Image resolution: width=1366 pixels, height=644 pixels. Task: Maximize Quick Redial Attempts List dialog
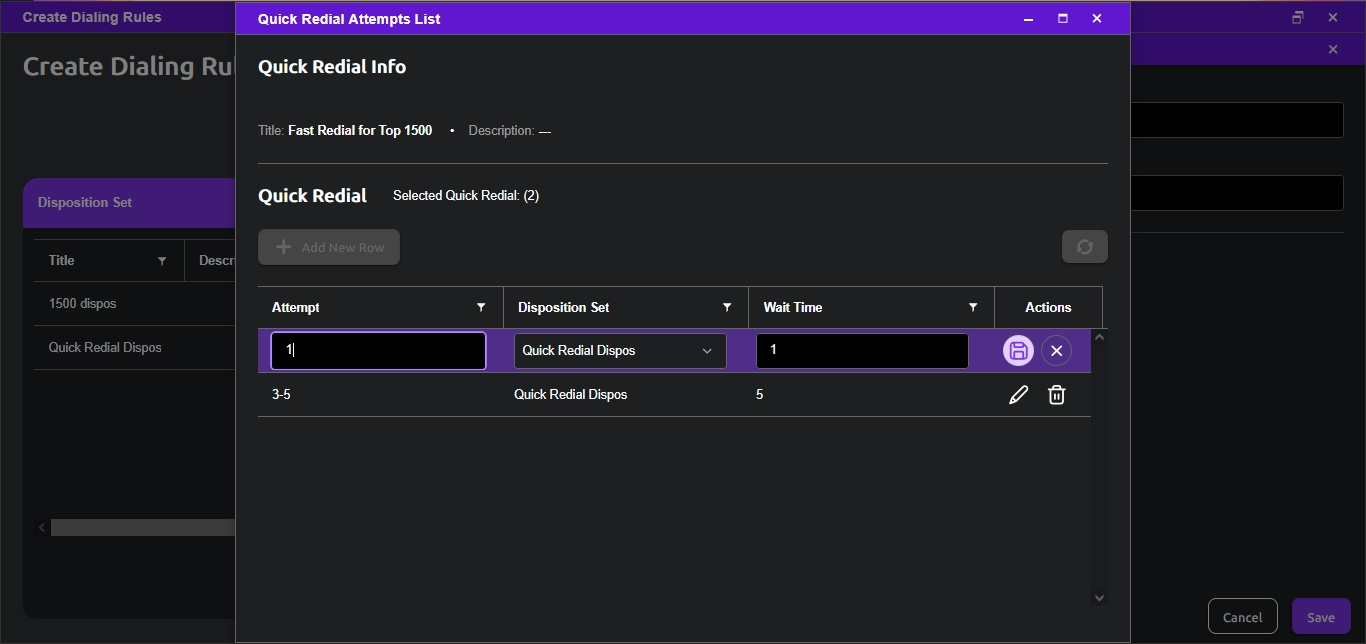pyautogui.click(x=1063, y=18)
